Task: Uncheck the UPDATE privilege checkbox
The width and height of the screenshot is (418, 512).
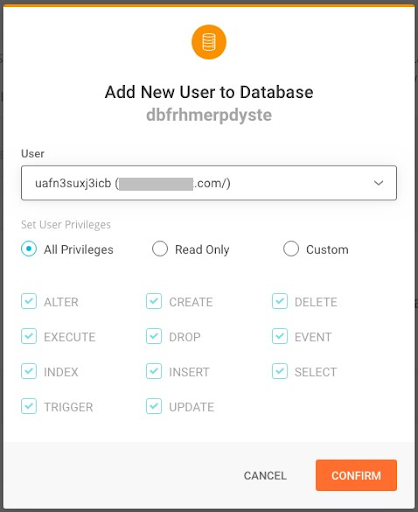Action: [154, 406]
